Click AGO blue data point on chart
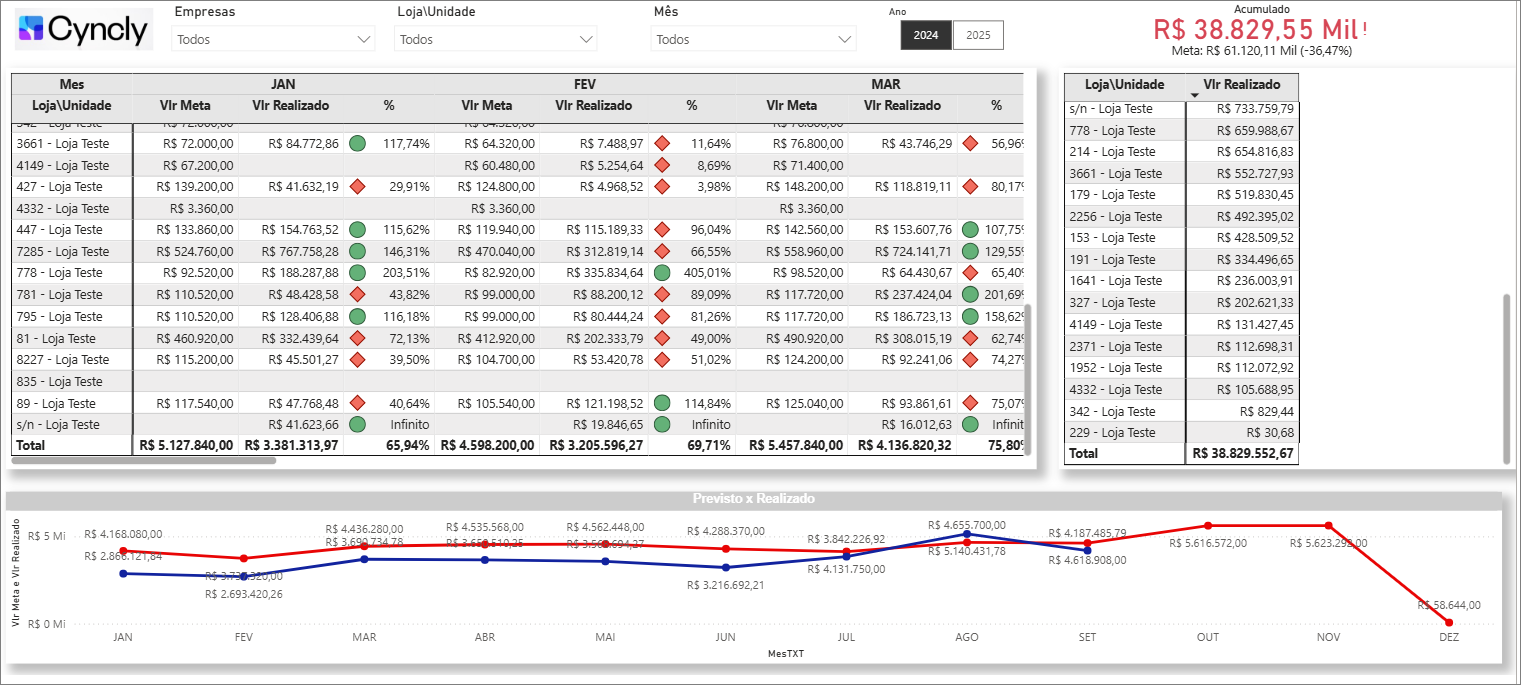This screenshot has height=685, width=1521. [967, 535]
